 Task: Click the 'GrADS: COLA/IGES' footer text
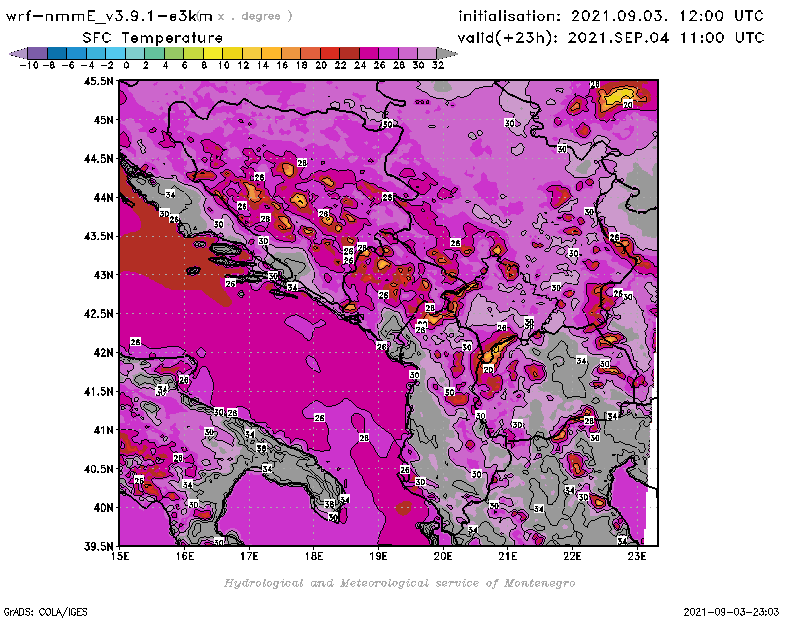[45, 612]
